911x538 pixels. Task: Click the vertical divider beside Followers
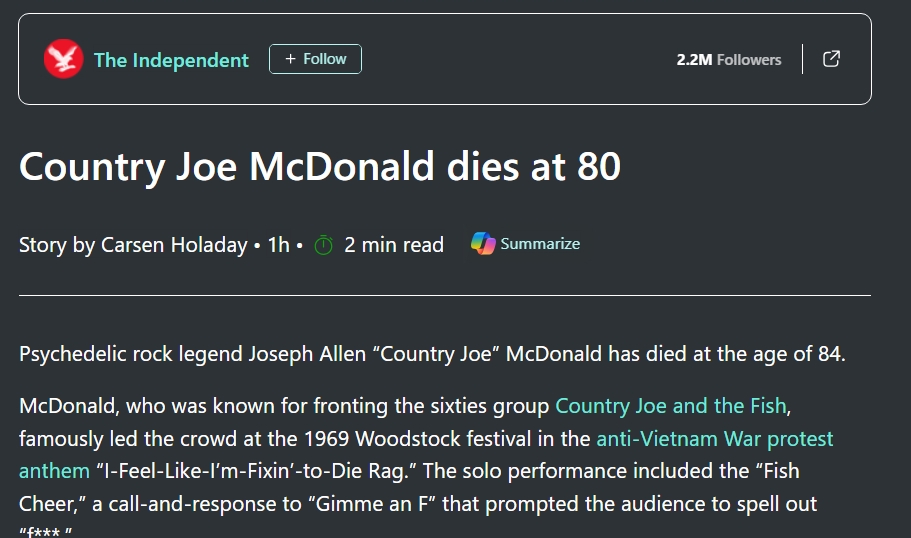click(x=802, y=59)
